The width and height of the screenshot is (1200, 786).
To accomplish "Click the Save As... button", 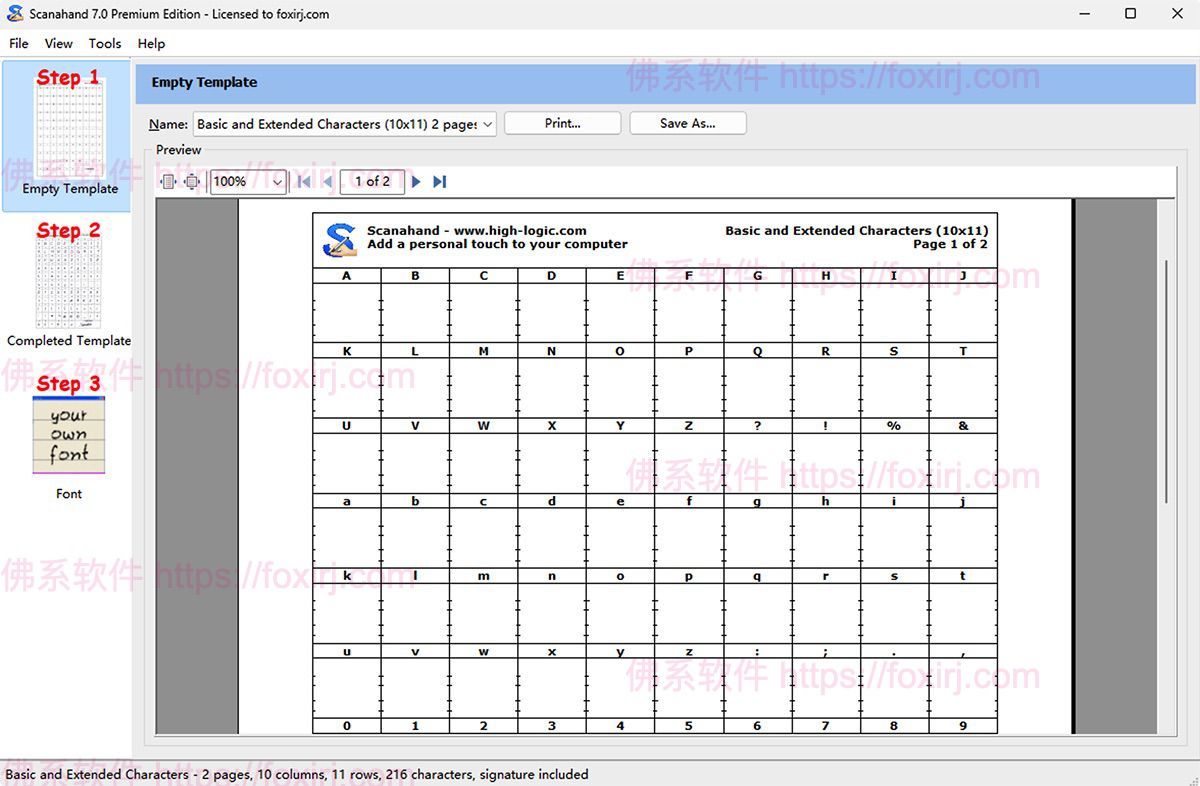I will [687, 123].
